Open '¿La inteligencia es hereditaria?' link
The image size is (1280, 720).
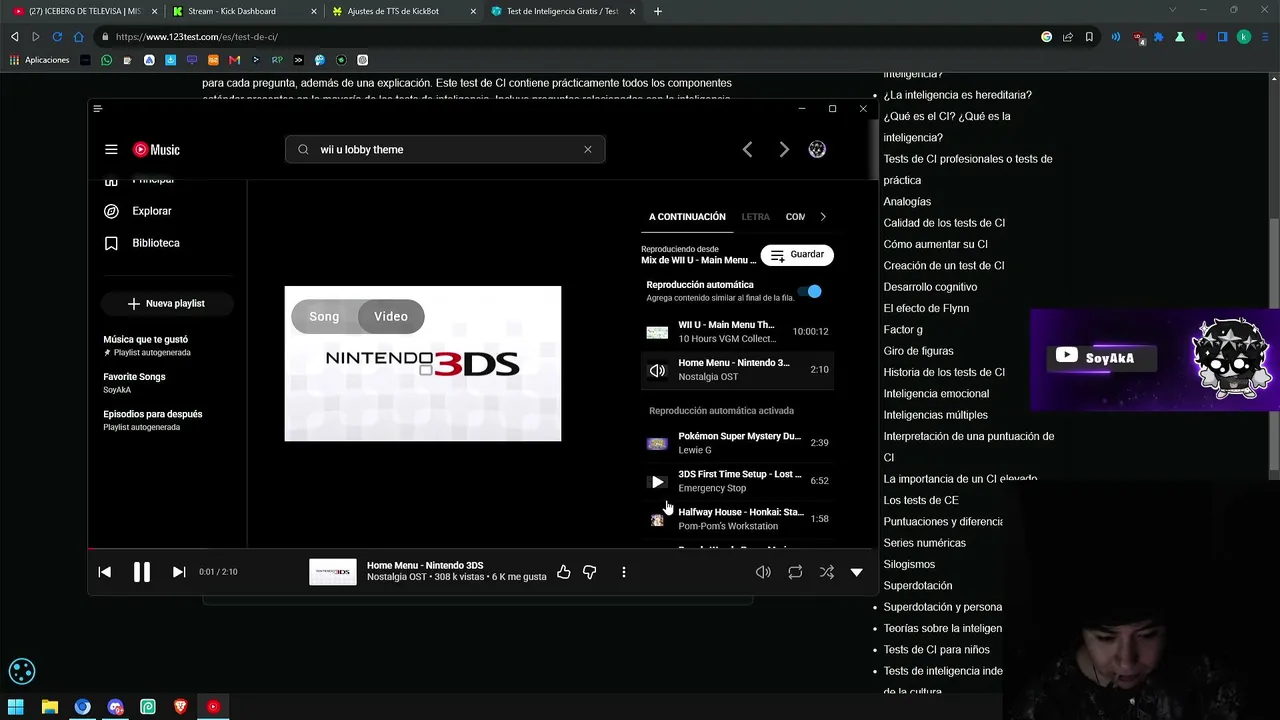point(957,95)
